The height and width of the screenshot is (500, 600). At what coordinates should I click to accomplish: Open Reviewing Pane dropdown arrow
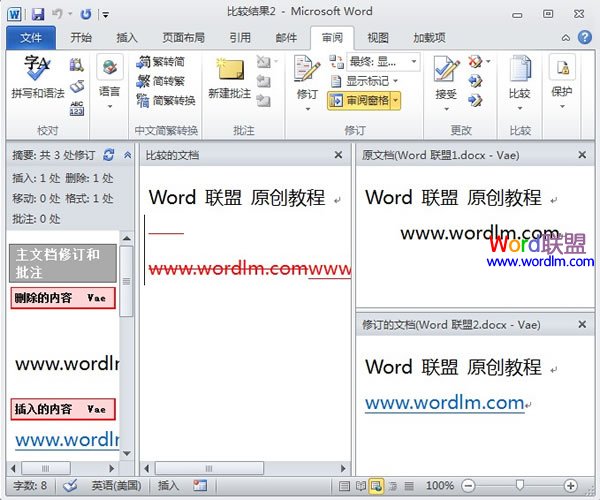[x=396, y=101]
